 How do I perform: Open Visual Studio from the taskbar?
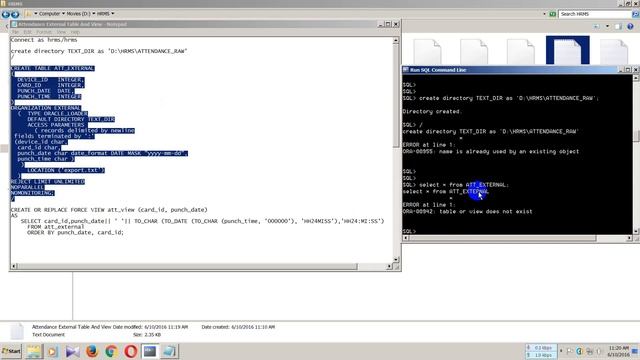[72, 351]
